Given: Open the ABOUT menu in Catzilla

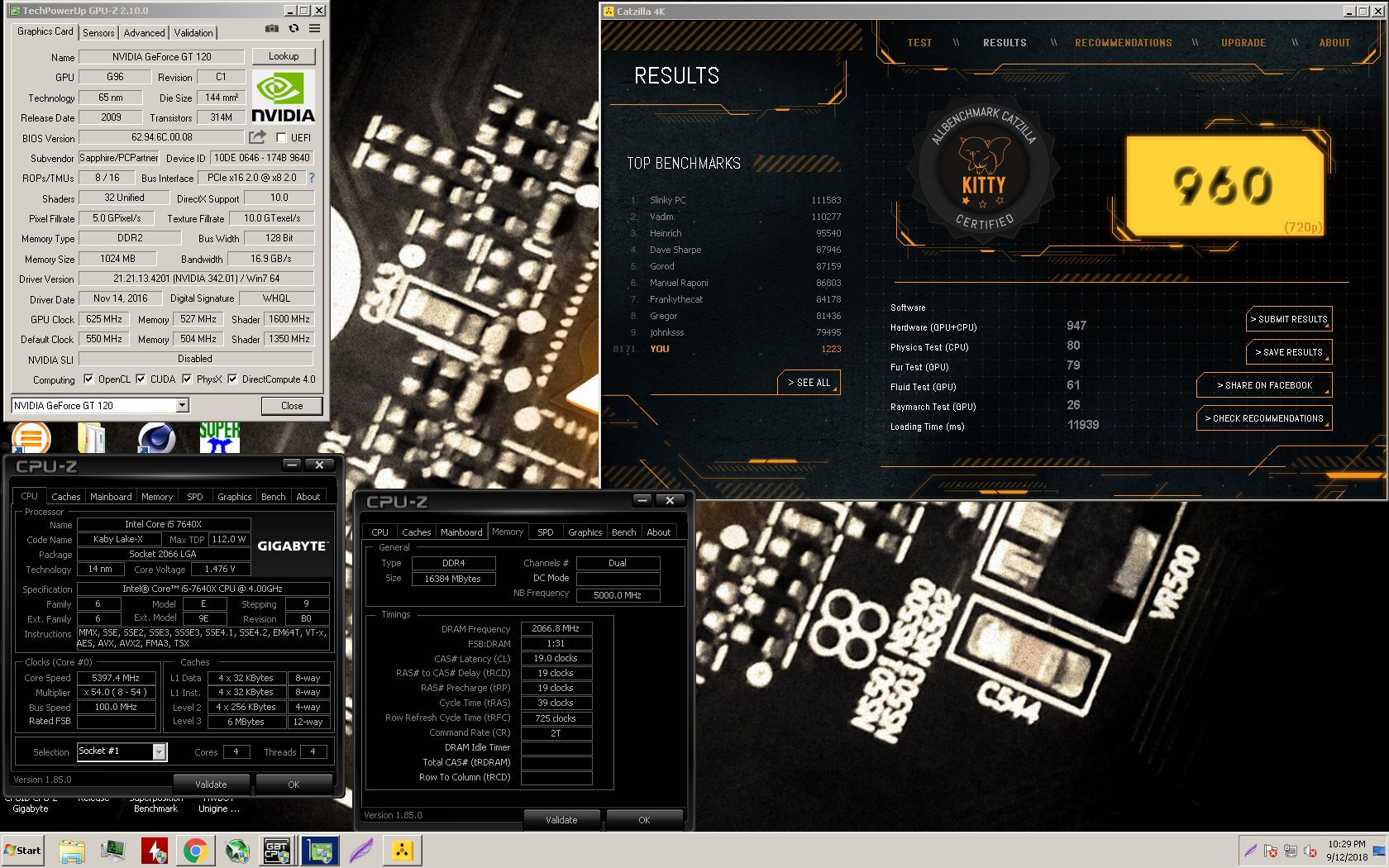Looking at the screenshot, I should (1334, 43).
